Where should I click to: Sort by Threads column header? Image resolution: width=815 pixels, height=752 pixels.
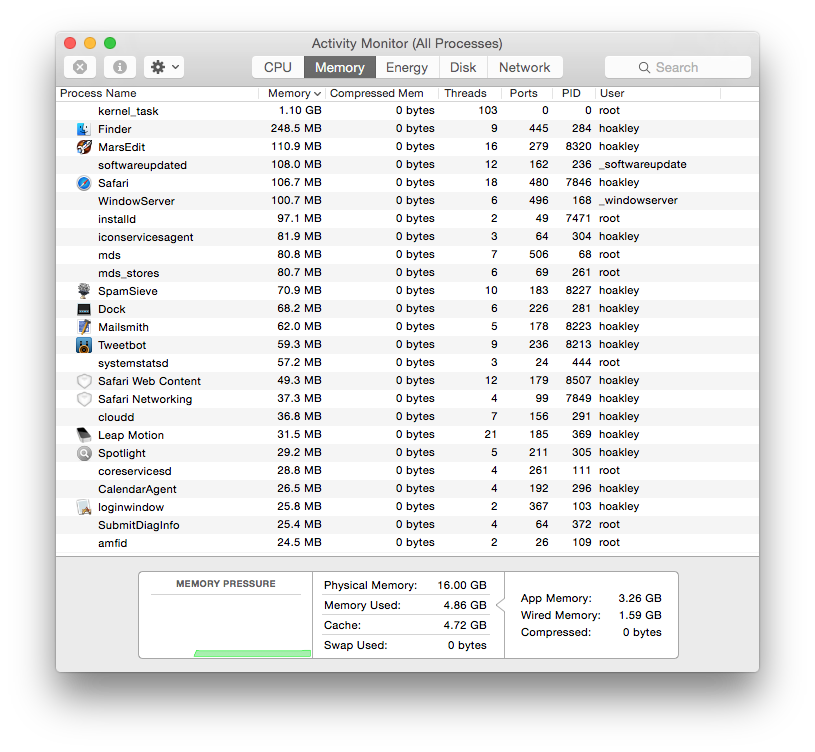click(470, 94)
